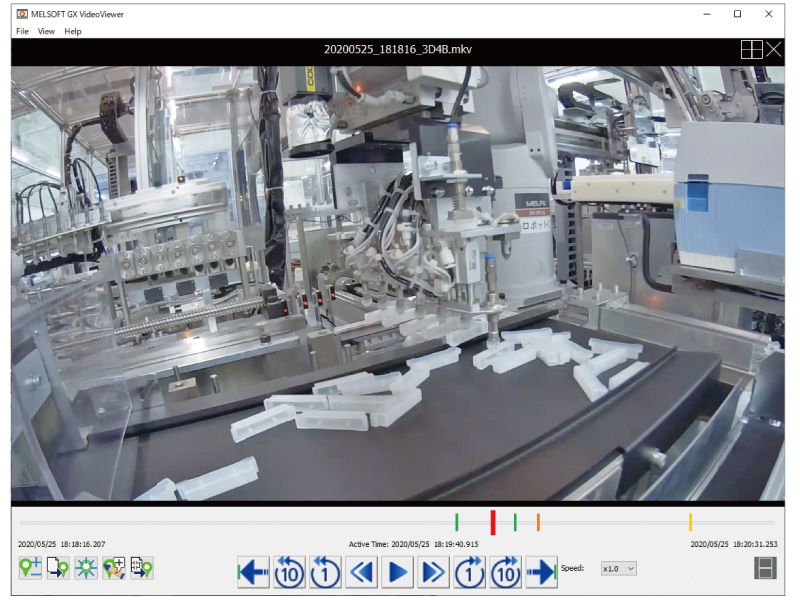Step back 1 second
The image size is (800, 600).
(325, 572)
